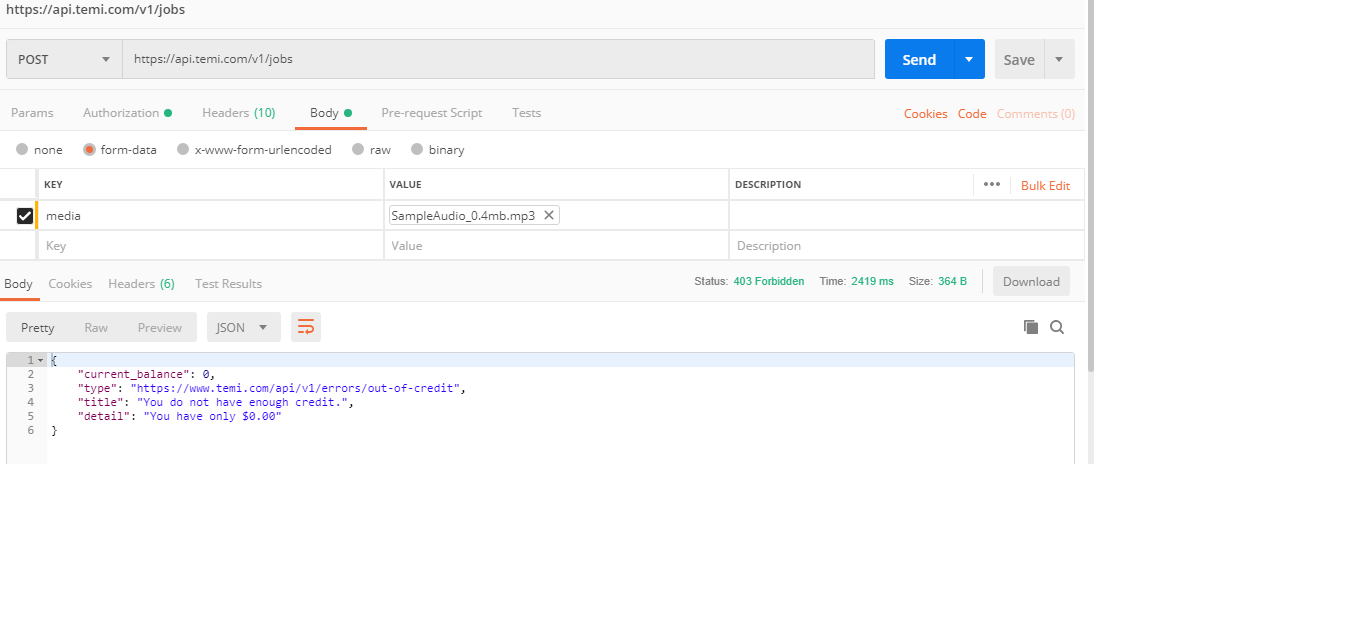
Task: Switch to Raw response view
Action: [x=96, y=327]
